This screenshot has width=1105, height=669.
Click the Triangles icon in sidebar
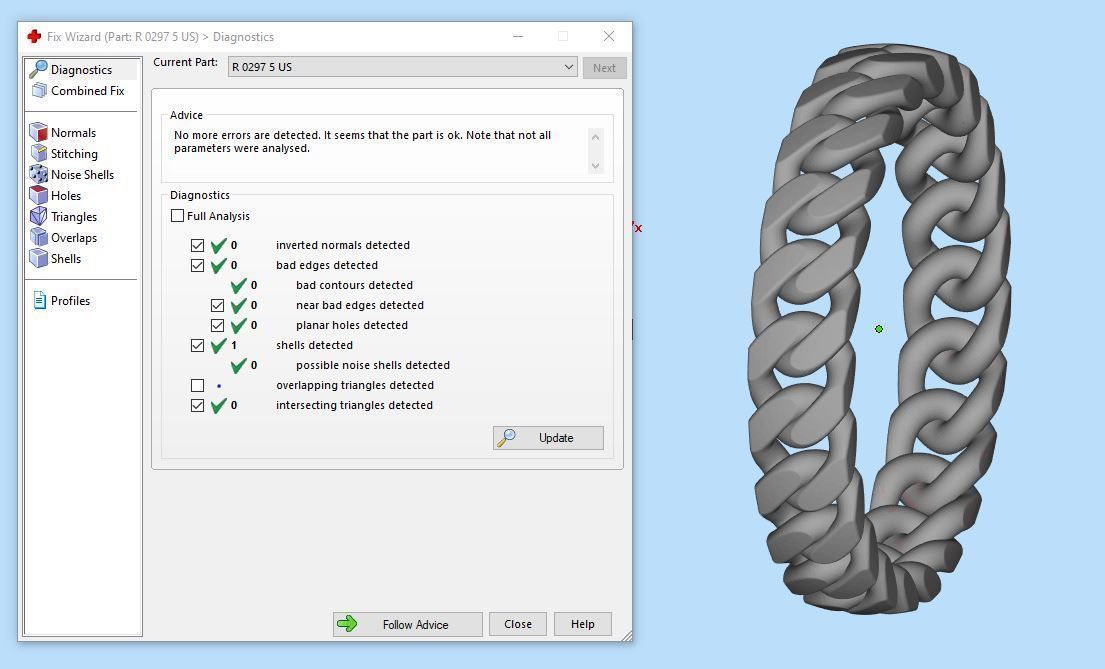(x=38, y=216)
